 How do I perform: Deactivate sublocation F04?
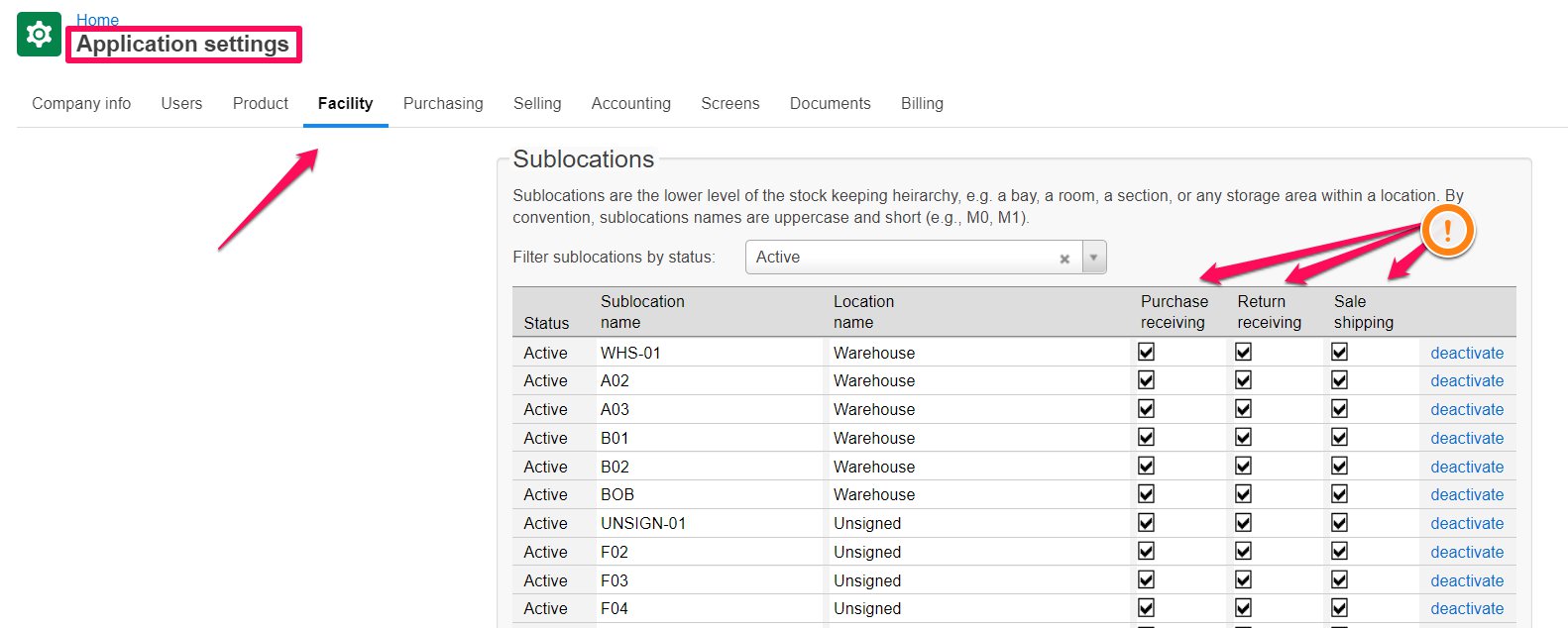[x=1467, y=608]
